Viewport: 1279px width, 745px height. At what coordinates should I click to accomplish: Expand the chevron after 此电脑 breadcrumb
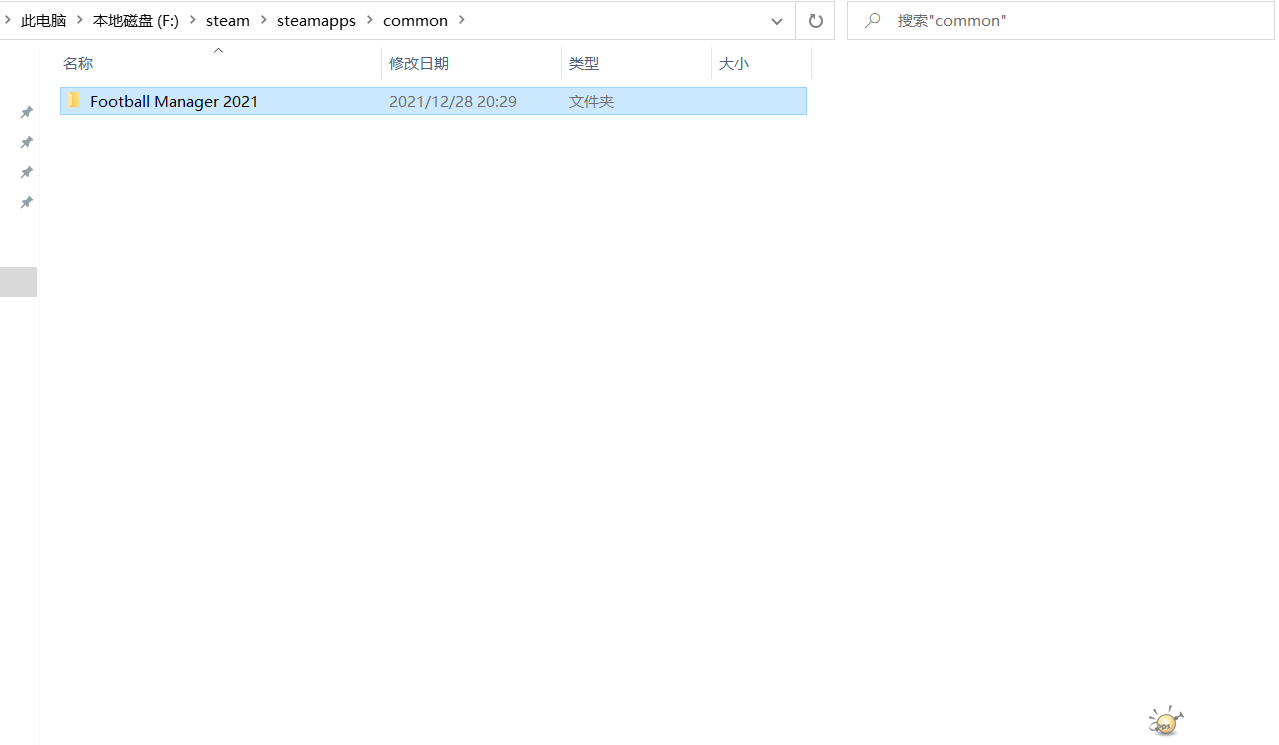click(79, 20)
